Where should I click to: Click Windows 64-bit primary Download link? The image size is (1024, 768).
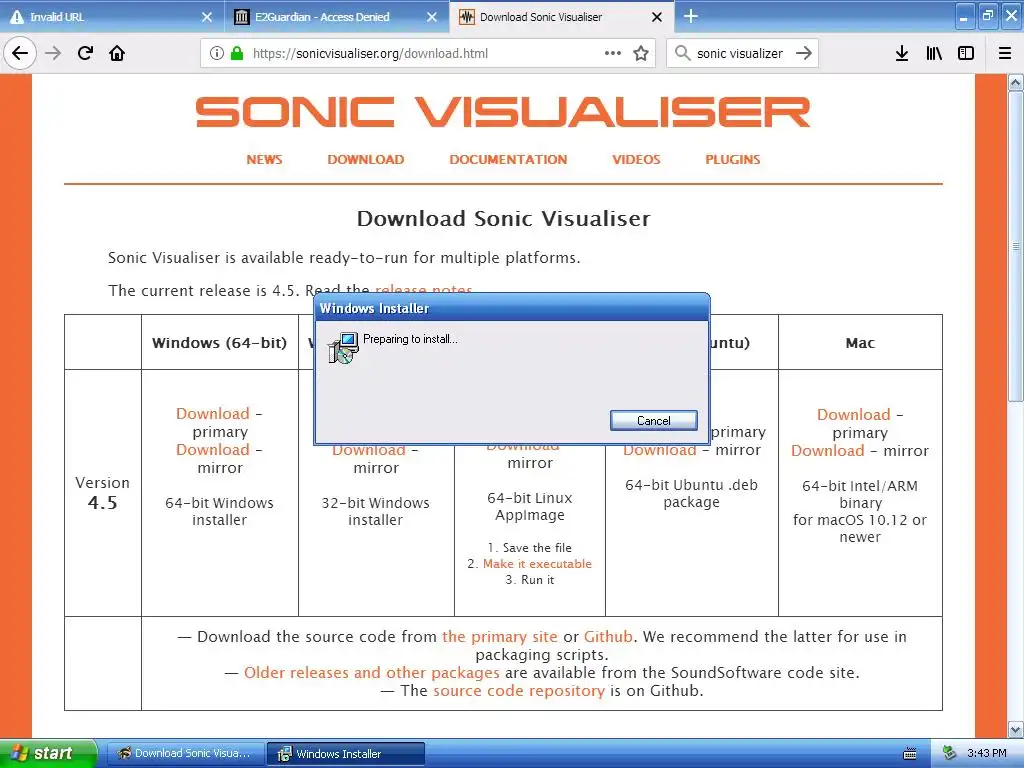click(x=213, y=413)
